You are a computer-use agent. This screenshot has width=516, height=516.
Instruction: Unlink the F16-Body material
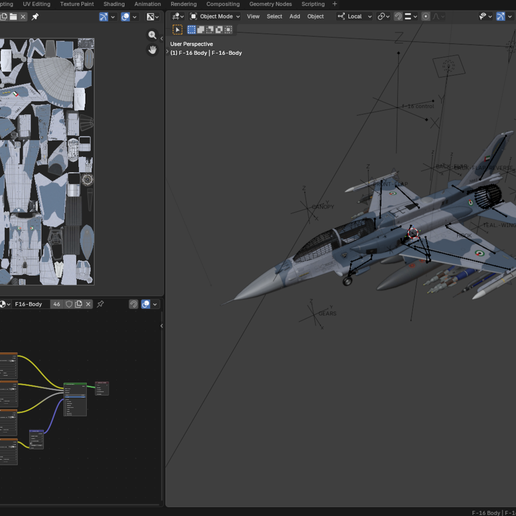coord(88,304)
